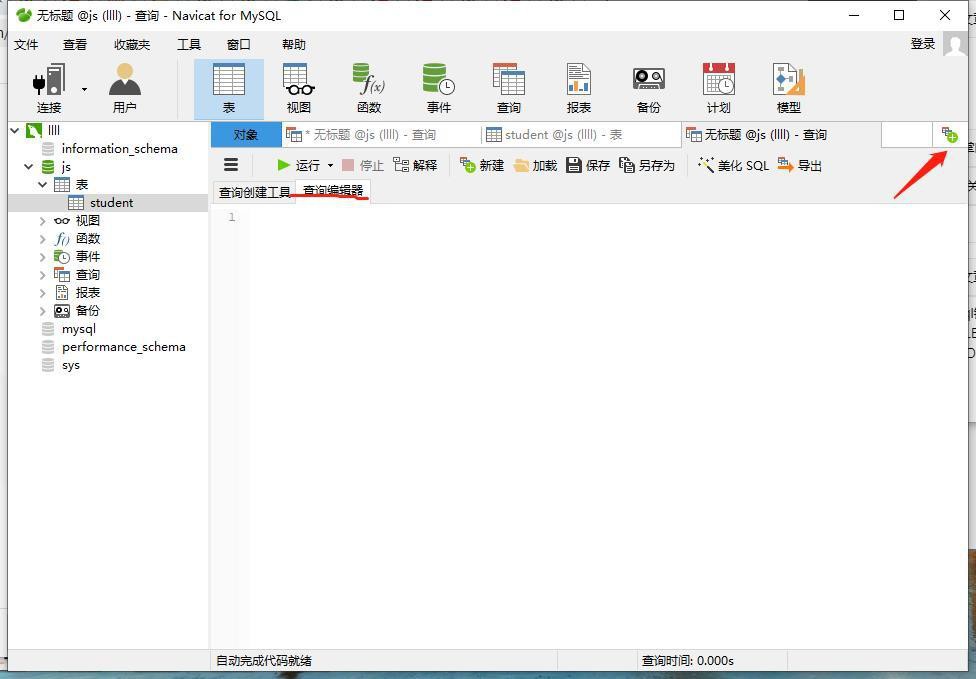Open the 查询 (Query) toolbar icon

pyautogui.click(x=509, y=88)
